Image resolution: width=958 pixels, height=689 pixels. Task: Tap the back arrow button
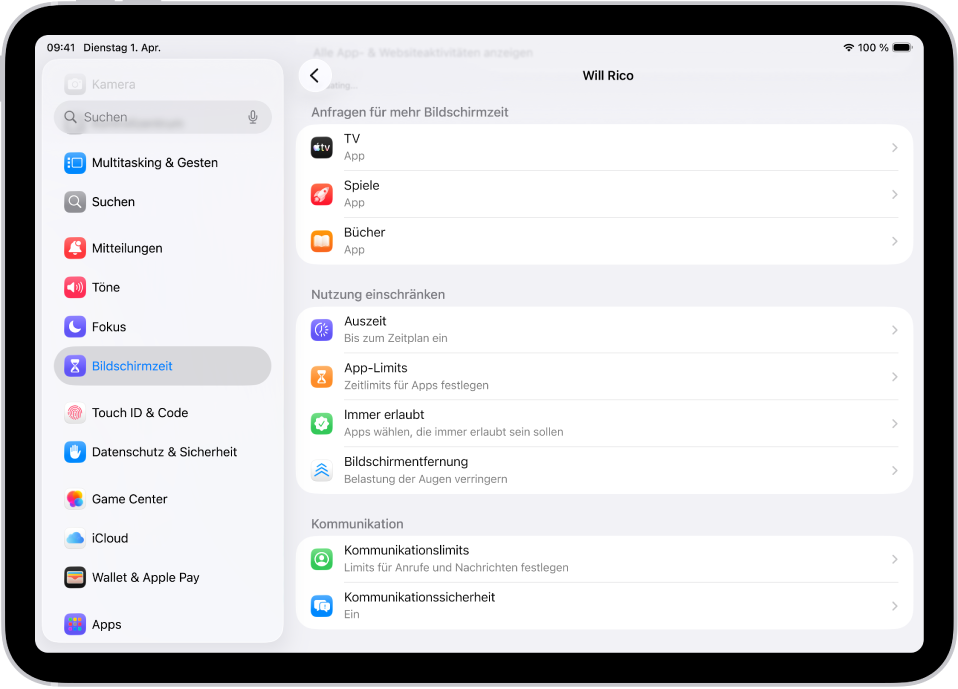315,76
